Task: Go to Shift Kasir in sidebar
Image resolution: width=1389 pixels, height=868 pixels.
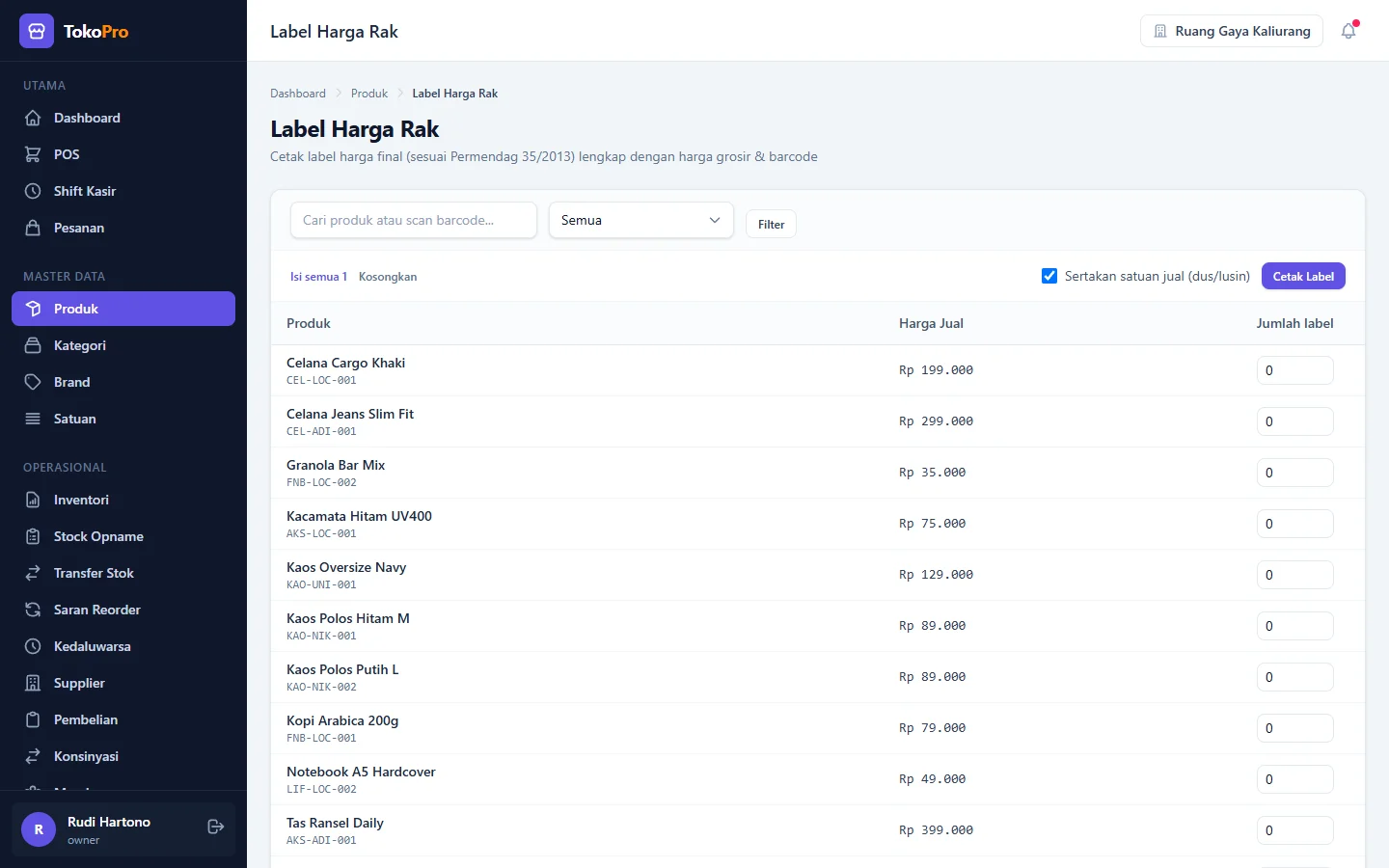Action: [123, 191]
